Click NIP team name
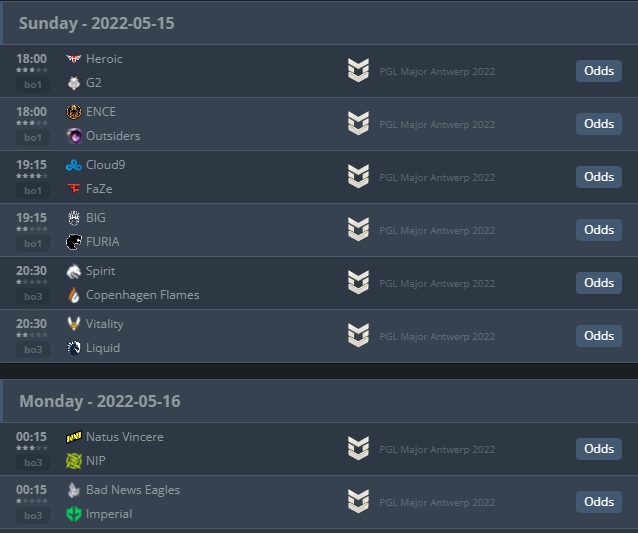 tap(96, 461)
